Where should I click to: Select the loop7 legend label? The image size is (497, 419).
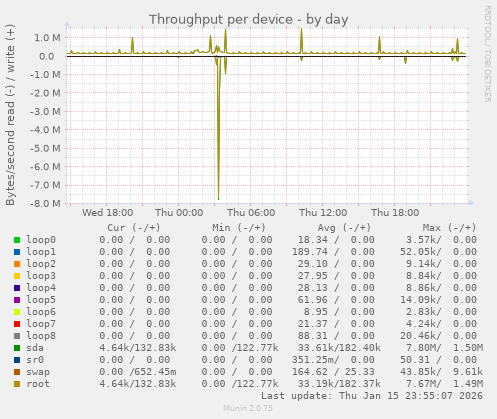pyautogui.click(x=41, y=324)
